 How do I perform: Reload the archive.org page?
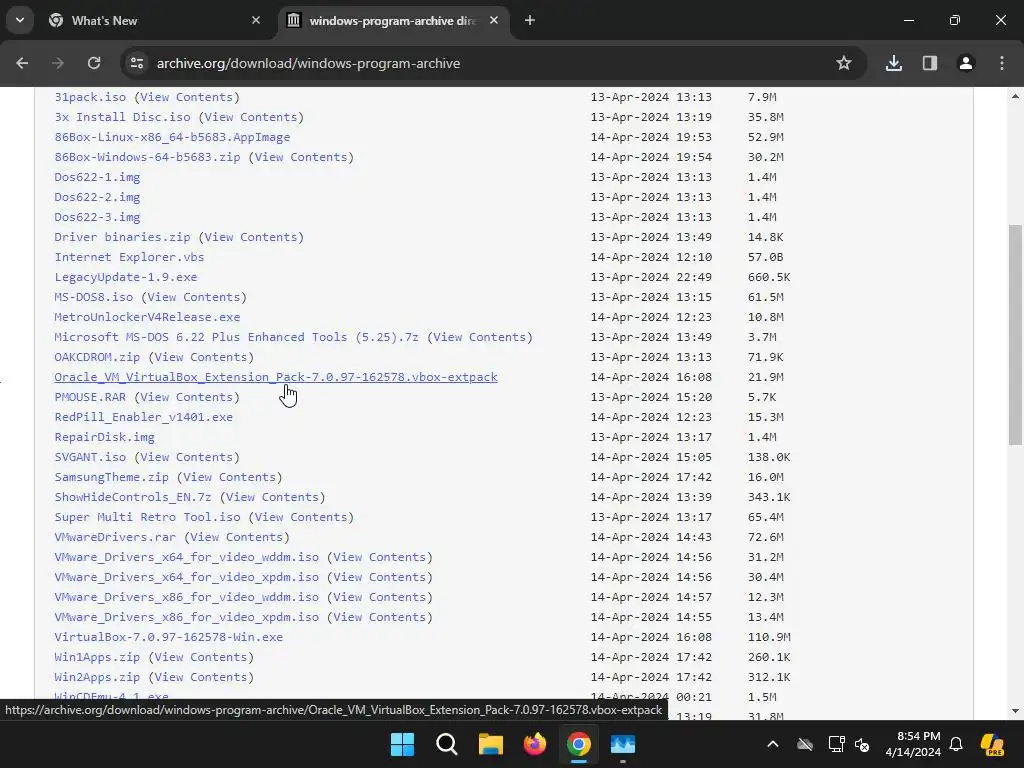94,63
